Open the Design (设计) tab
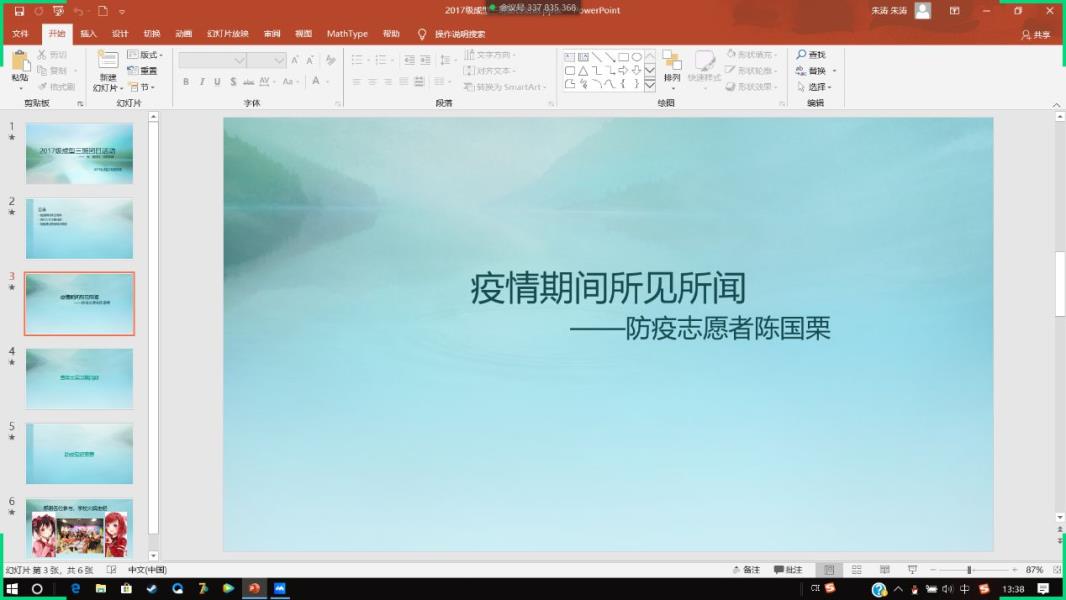 point(120,34)
